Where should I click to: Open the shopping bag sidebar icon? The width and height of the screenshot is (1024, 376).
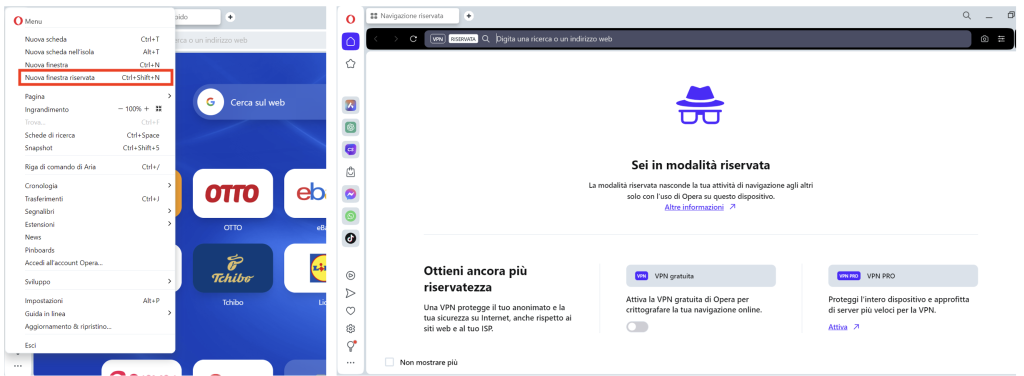[x=351, y=172]
